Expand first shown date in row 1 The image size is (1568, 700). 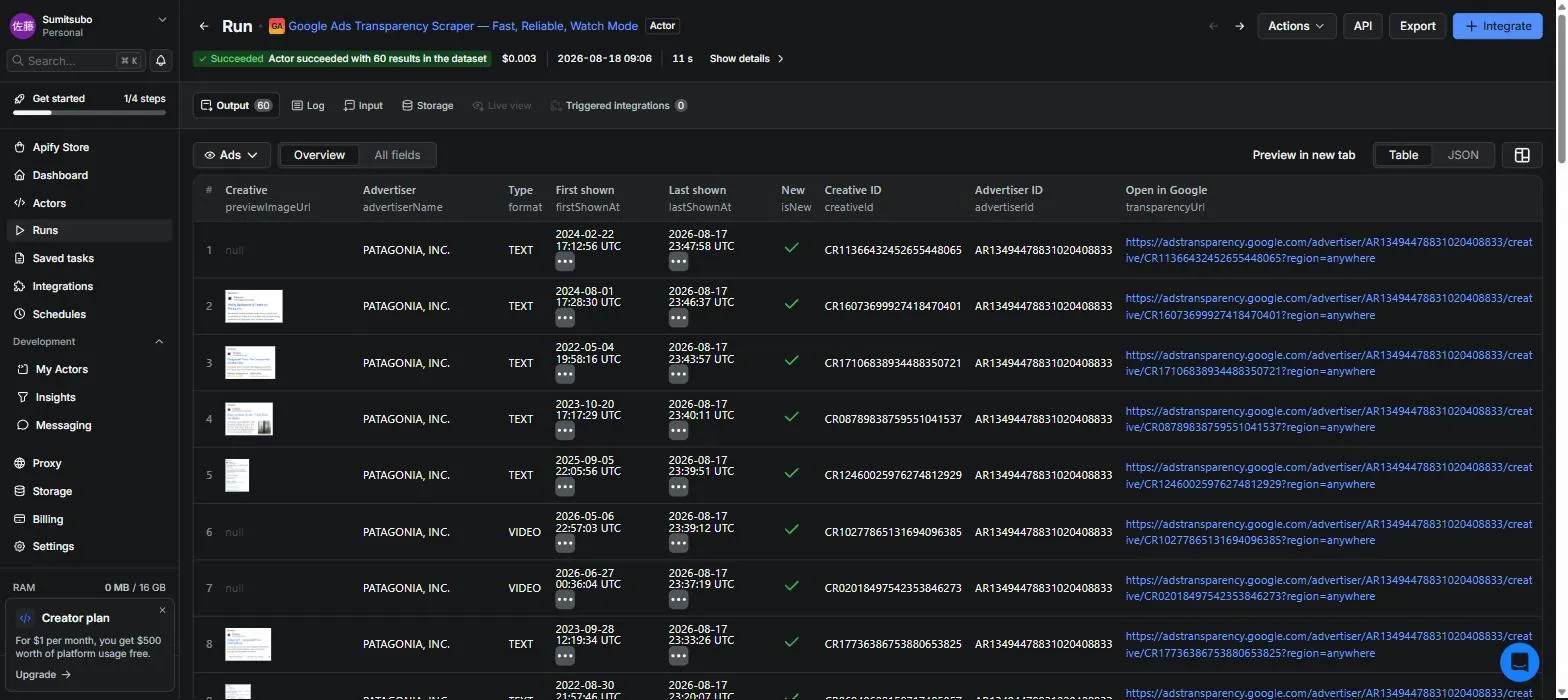(565, 262)
